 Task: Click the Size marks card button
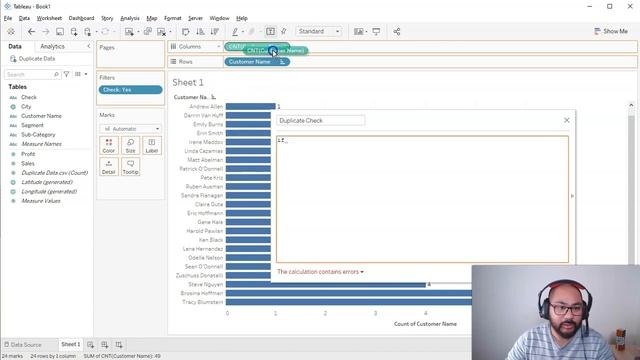(x=130, y=146)
